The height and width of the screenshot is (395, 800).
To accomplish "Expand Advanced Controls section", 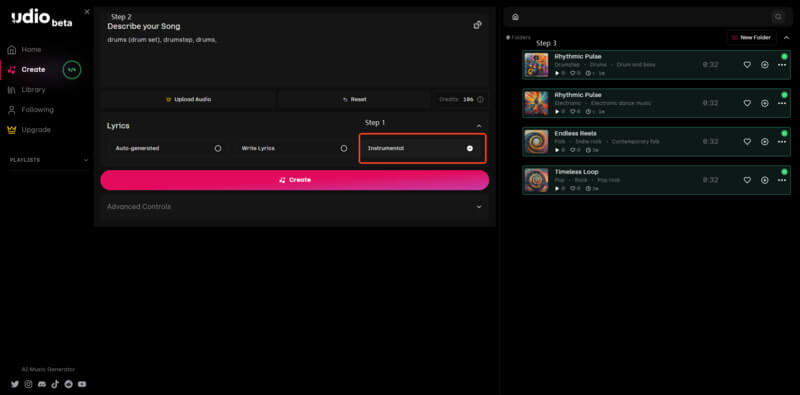I will click(x=294, y=207).
